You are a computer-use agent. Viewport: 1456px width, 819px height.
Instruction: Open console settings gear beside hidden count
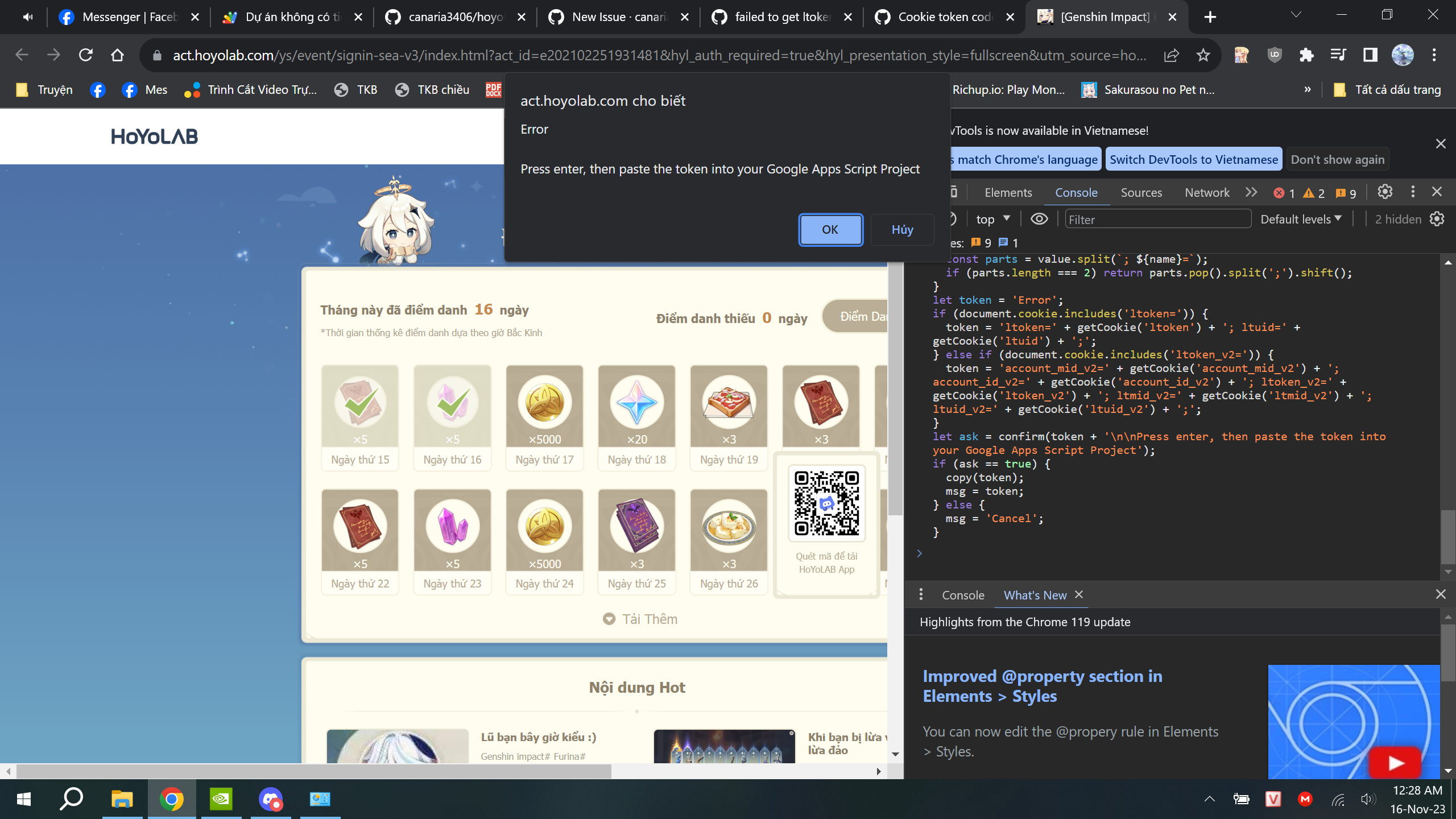pyautogui.click(x=1437, y=219)
